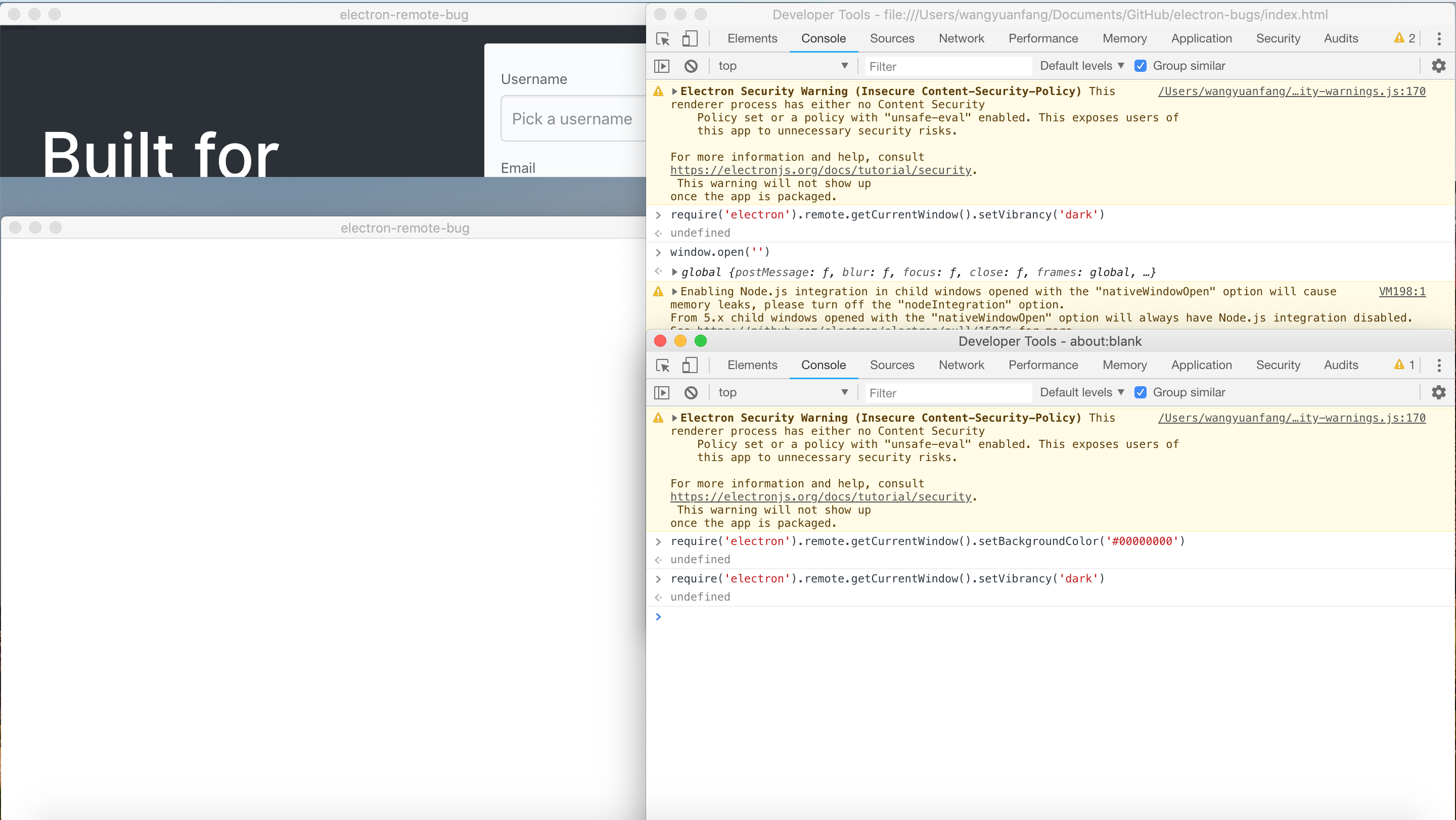Click inspect element icon in index.html DevTools
This screenshot has height=820, width=1456.
click(662, 38)
